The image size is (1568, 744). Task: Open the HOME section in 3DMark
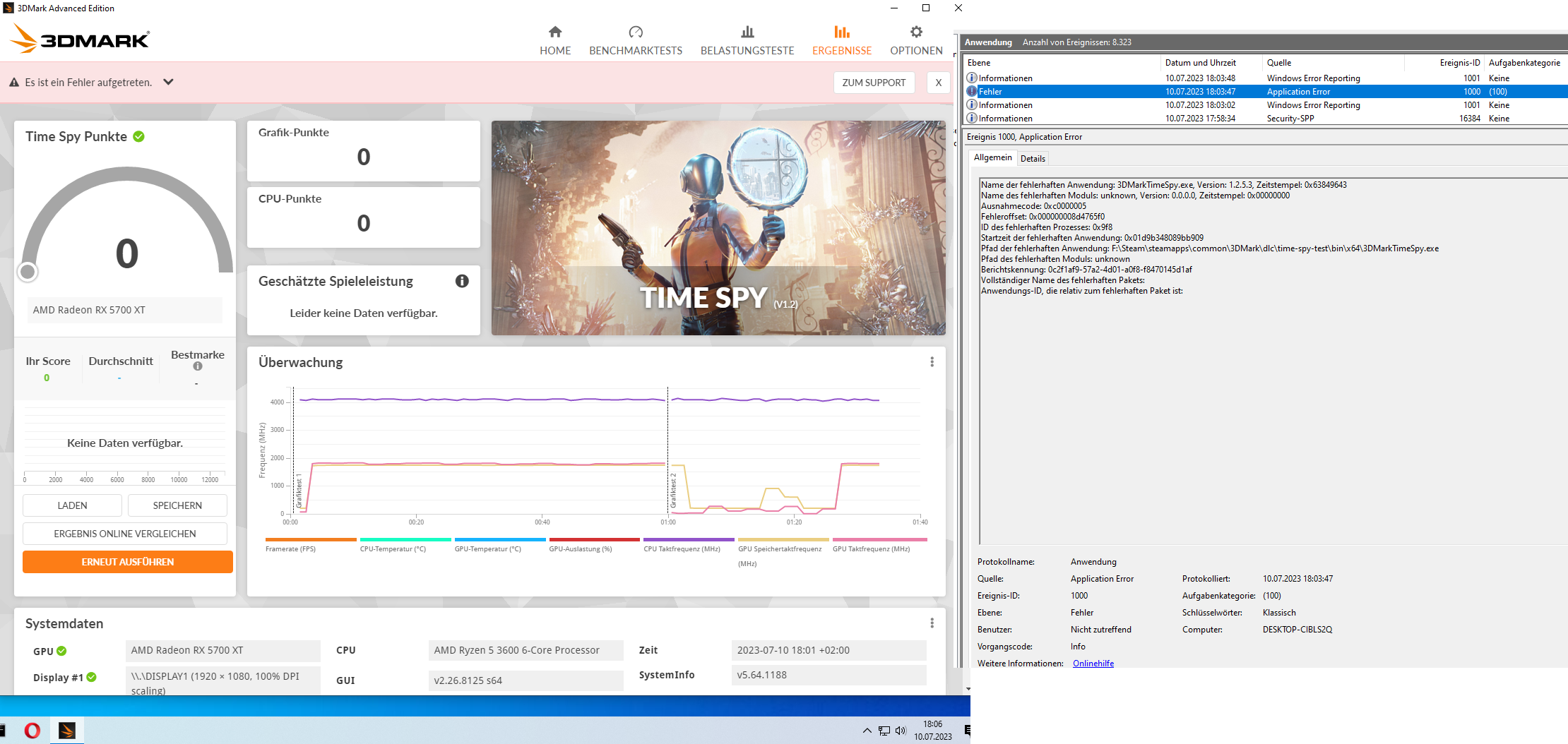pos(555,40)
